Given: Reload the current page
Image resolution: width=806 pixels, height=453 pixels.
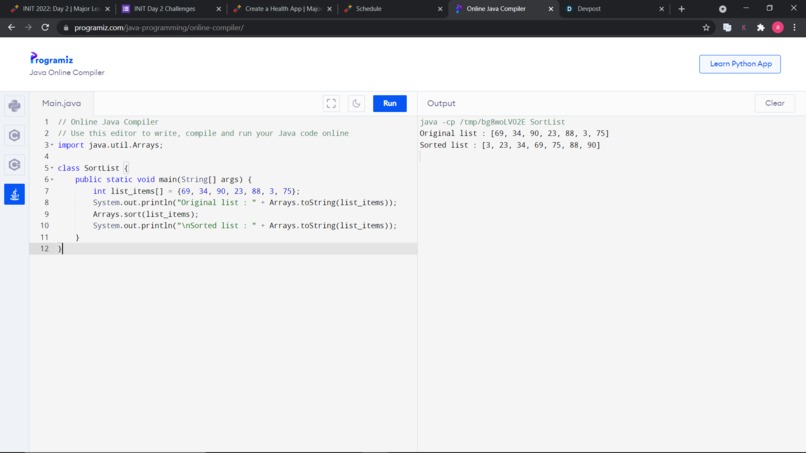Looking at the screenshot, I should (45, 28).
